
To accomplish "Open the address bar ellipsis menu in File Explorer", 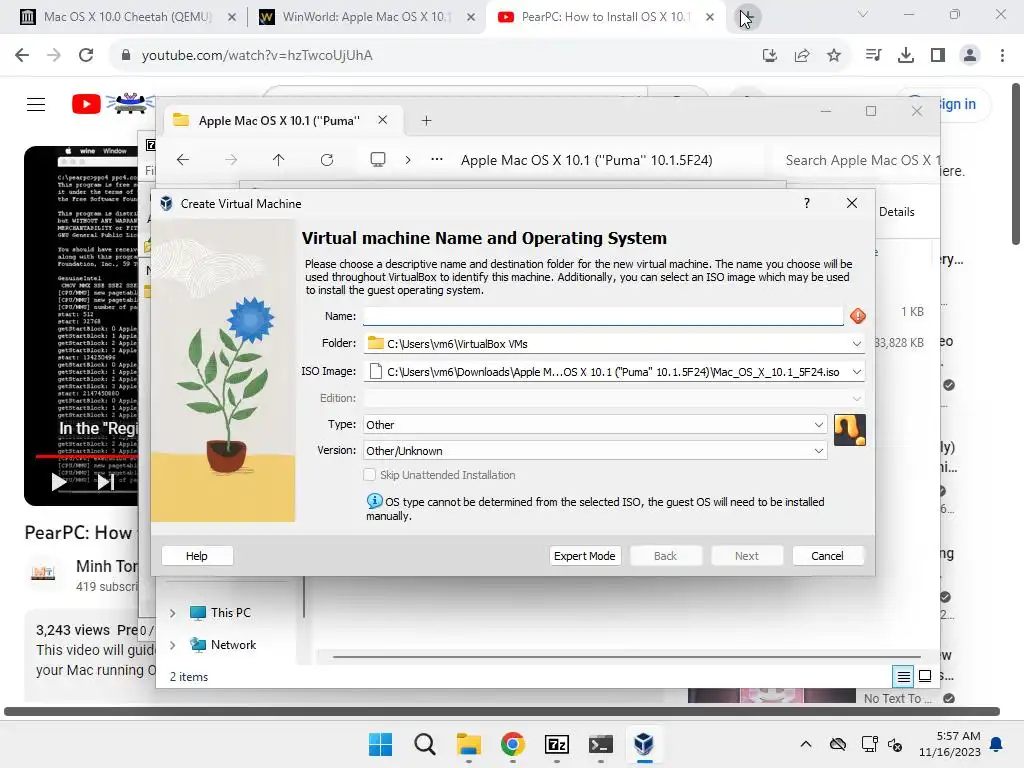I will [x=437, y=159].
